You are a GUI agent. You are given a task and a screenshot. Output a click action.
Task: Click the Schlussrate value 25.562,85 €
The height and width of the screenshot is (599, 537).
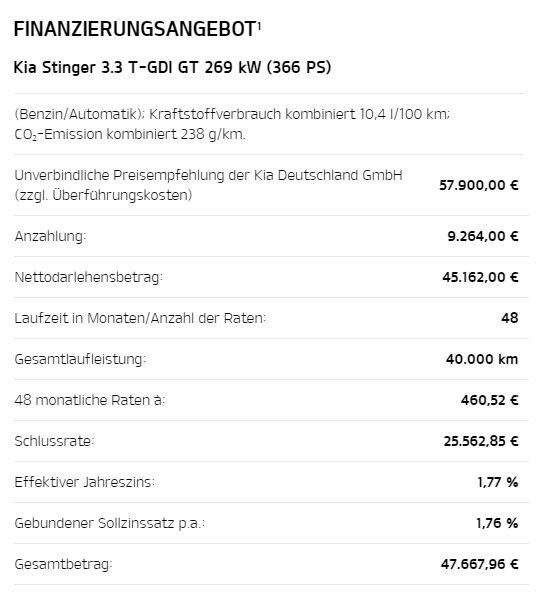(481, 441)
